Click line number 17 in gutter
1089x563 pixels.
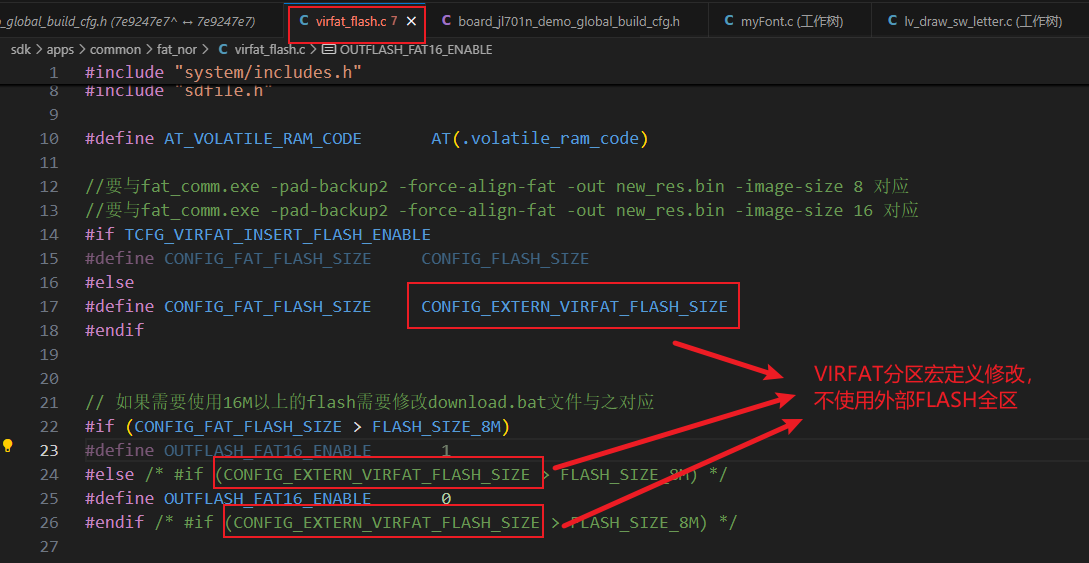tap(50, 306)
